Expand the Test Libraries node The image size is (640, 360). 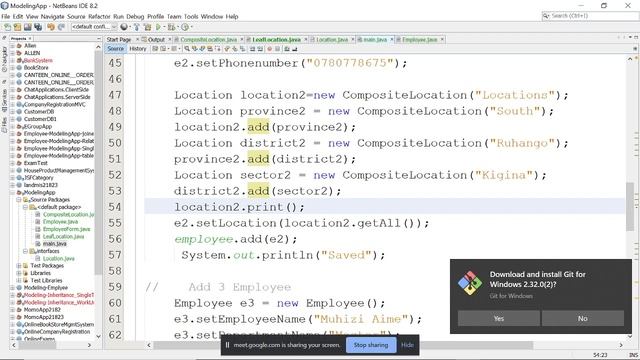(x=19, y=280)
